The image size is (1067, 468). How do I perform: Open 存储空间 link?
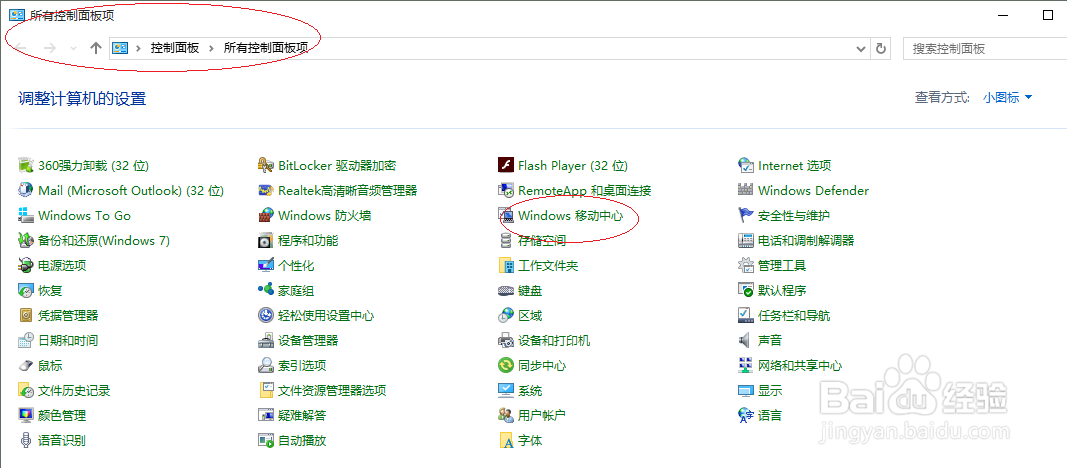coord(542,240)
